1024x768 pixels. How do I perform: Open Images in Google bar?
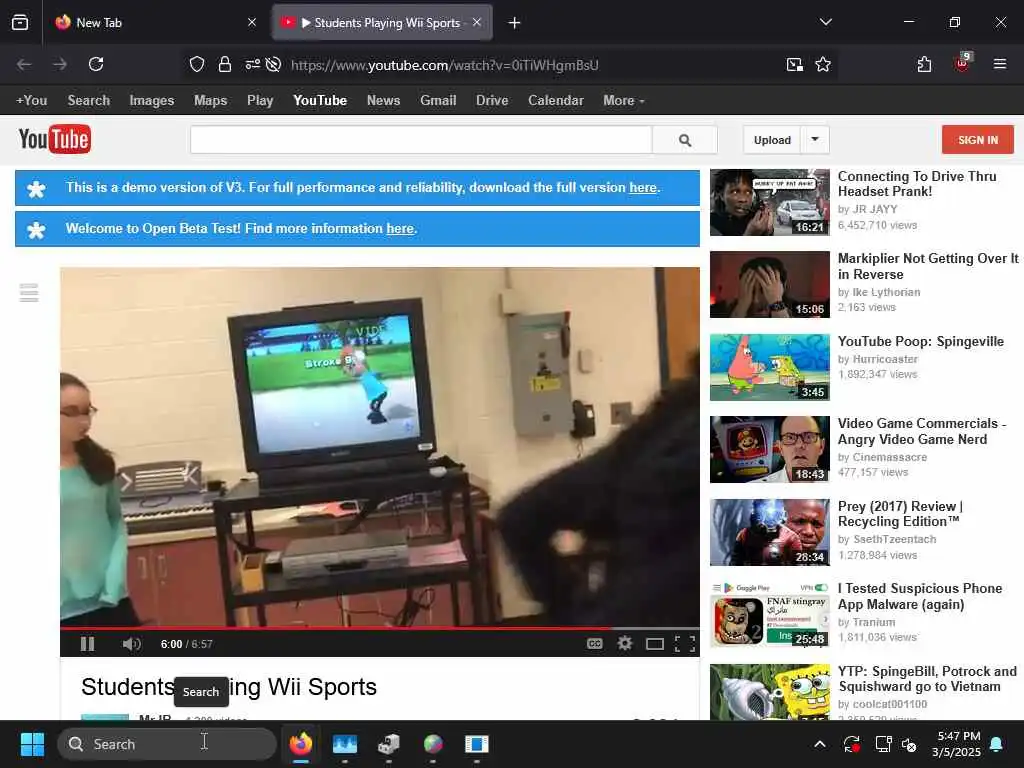pos(152,101)
